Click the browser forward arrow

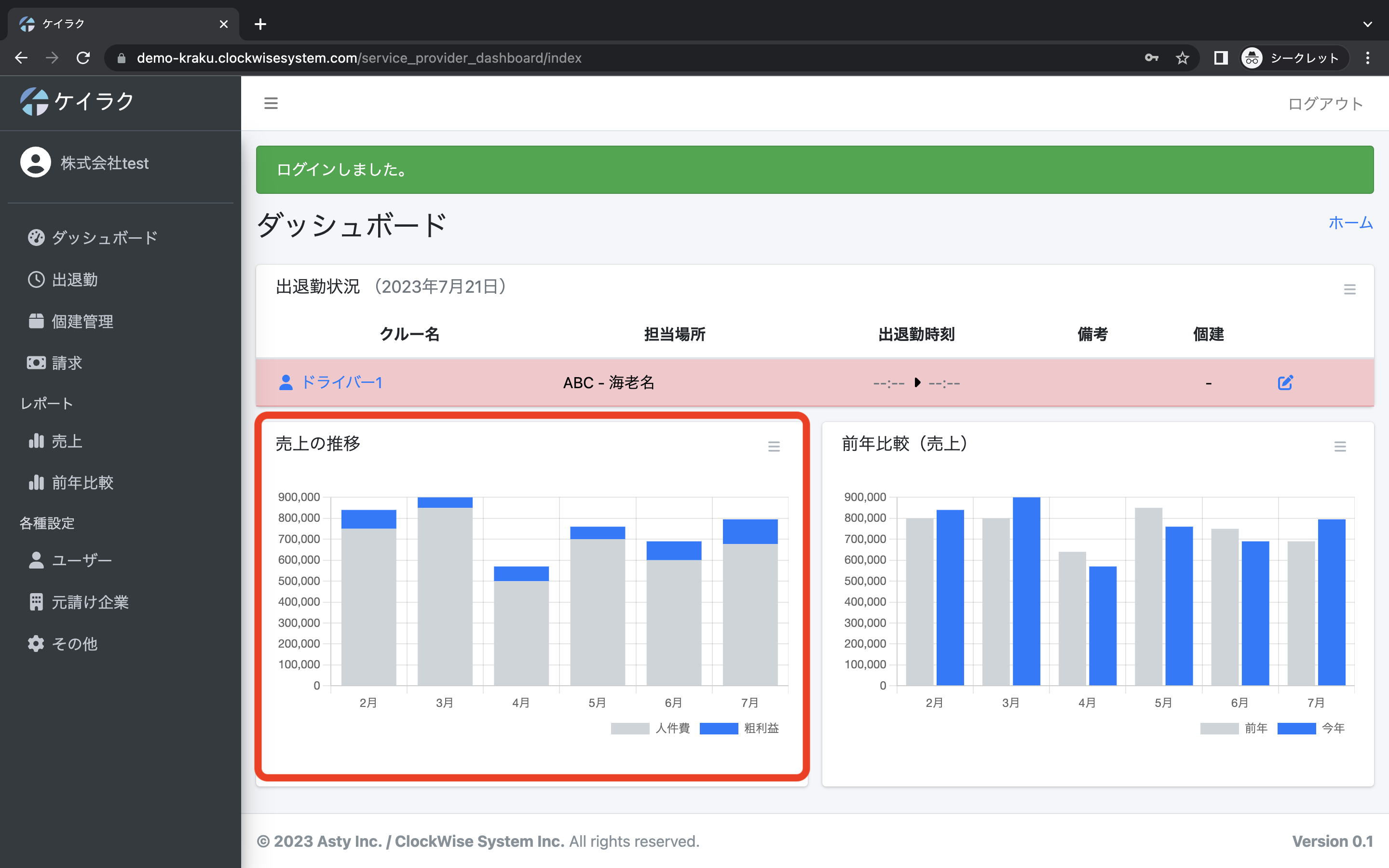tap(52, 58)
